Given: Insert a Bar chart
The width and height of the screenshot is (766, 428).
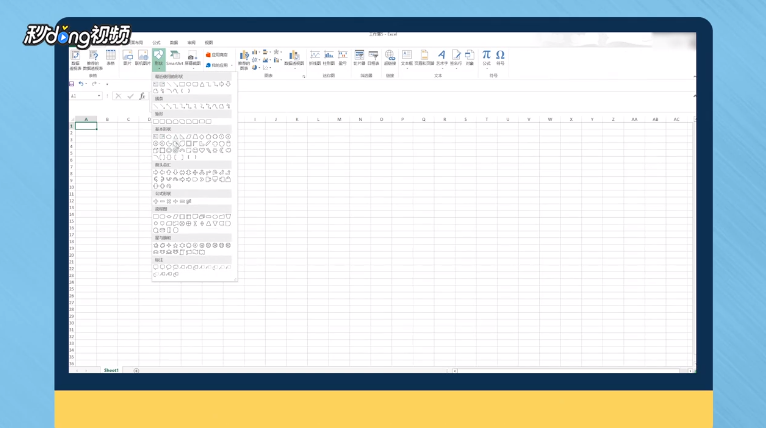Looking at the screenshot, I should (266, 52).
